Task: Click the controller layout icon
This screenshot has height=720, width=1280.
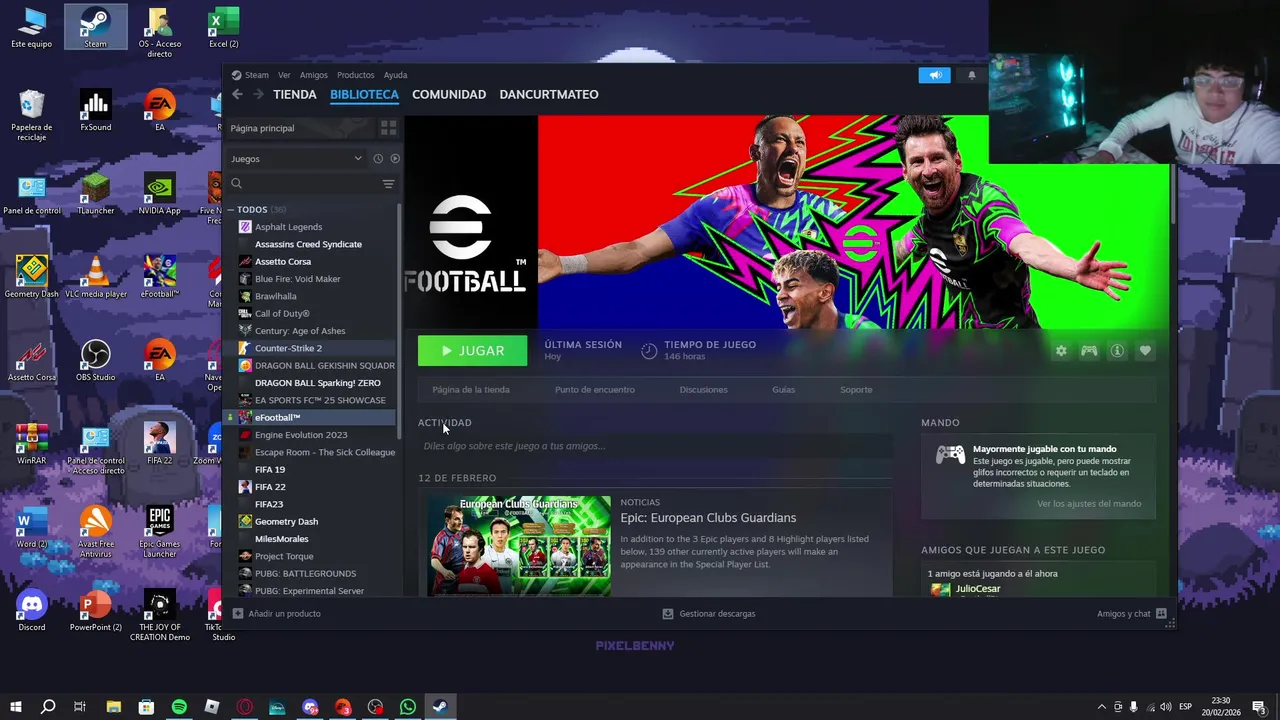Action: click(x=1089, y=351)
